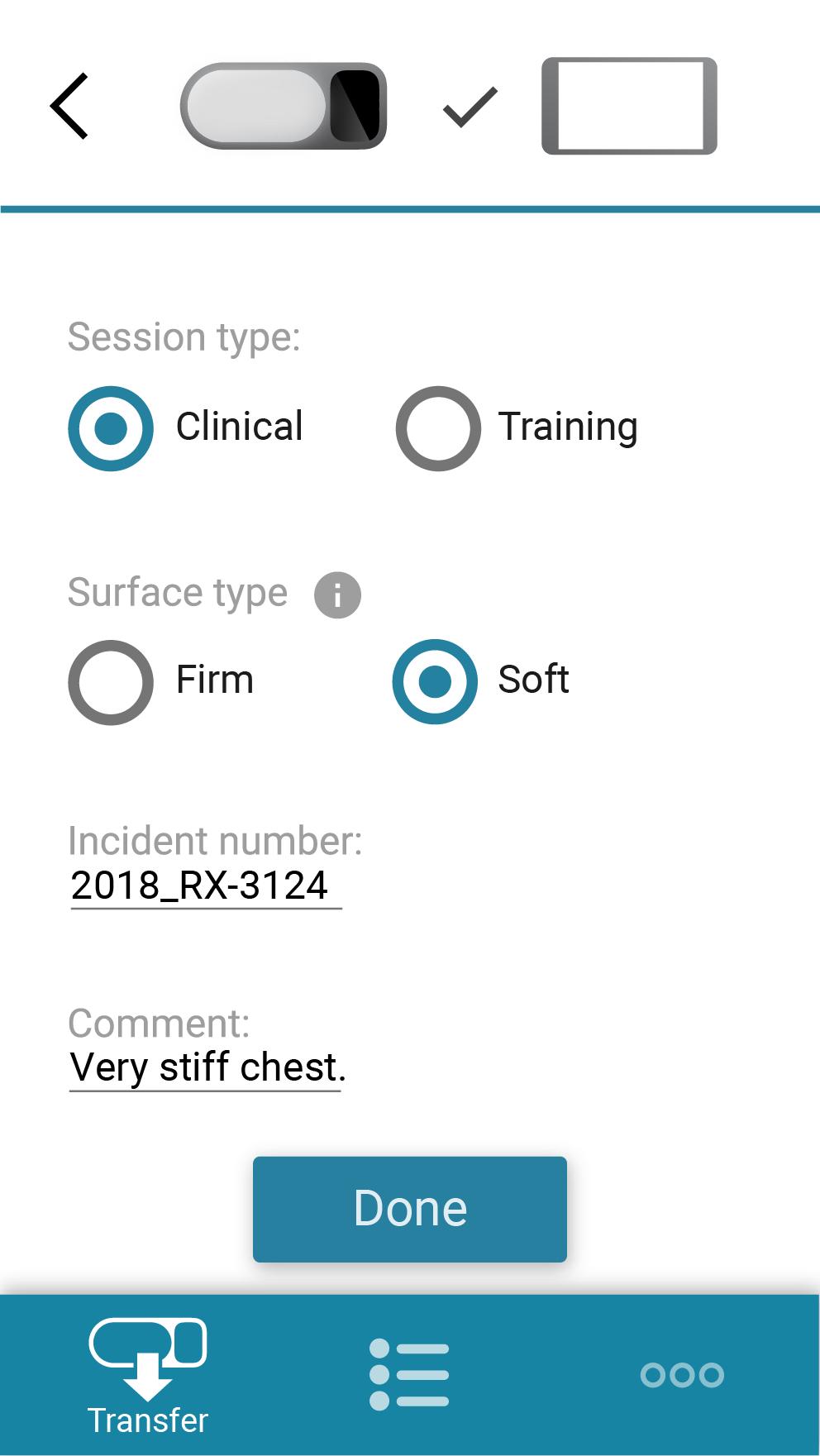Edit the Incident number field
This screenshot has height=1456, width=820.
tap(206, 886)
